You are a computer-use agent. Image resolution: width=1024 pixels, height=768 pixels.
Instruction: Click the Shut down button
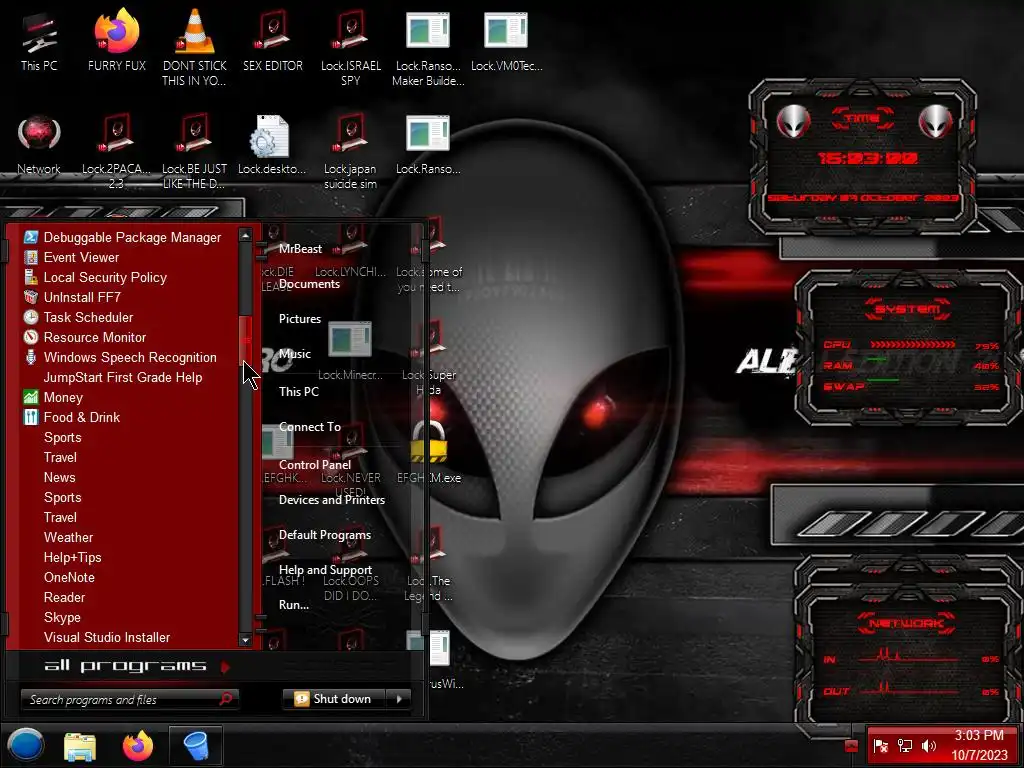(x=334, y=699)
